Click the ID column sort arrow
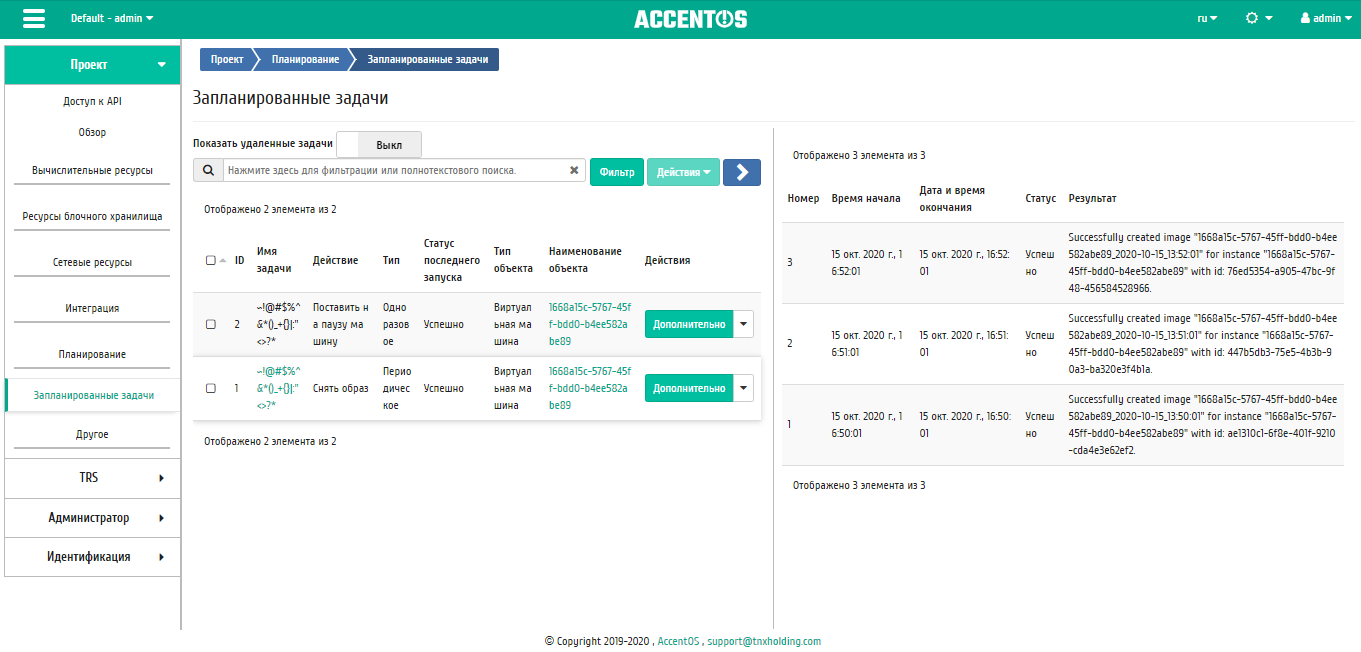Image resolution: width=1361 pixels, height=652 pixels. (x=223, y=260)
